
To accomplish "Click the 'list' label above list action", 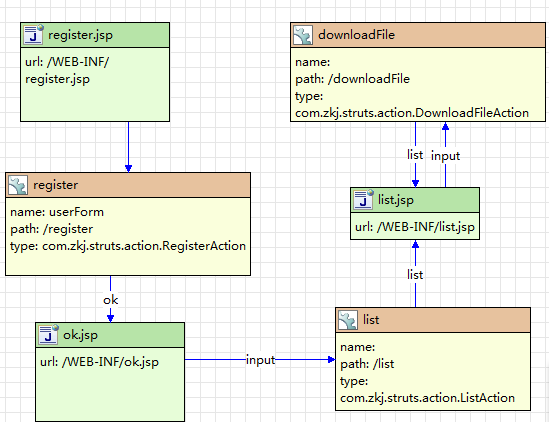I will 415,275.
